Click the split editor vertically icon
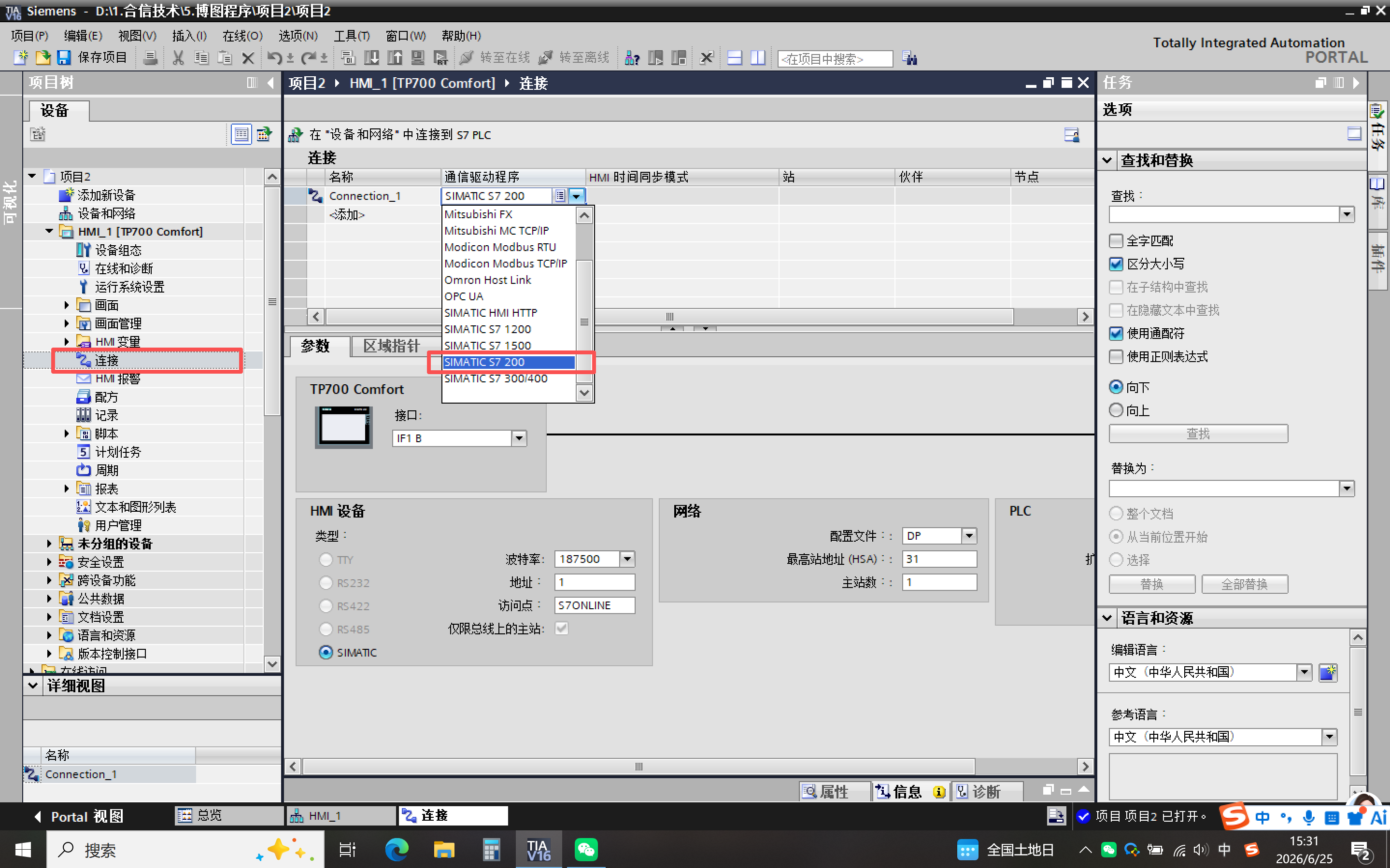 [x=758, y=57]
